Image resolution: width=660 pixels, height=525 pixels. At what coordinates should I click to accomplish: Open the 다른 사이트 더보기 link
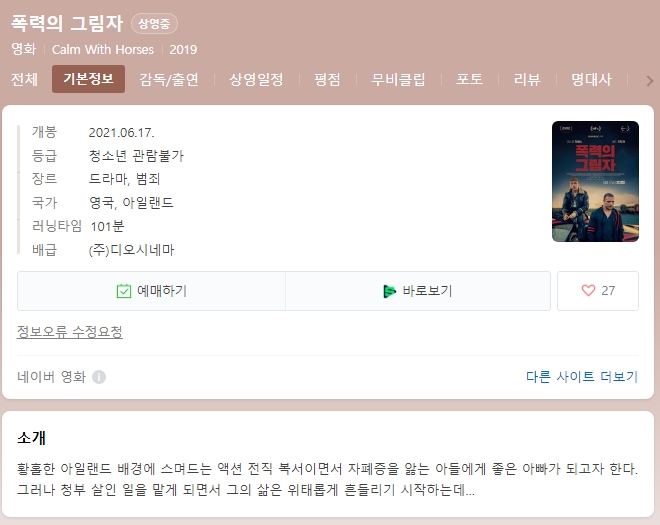(582, 376)
